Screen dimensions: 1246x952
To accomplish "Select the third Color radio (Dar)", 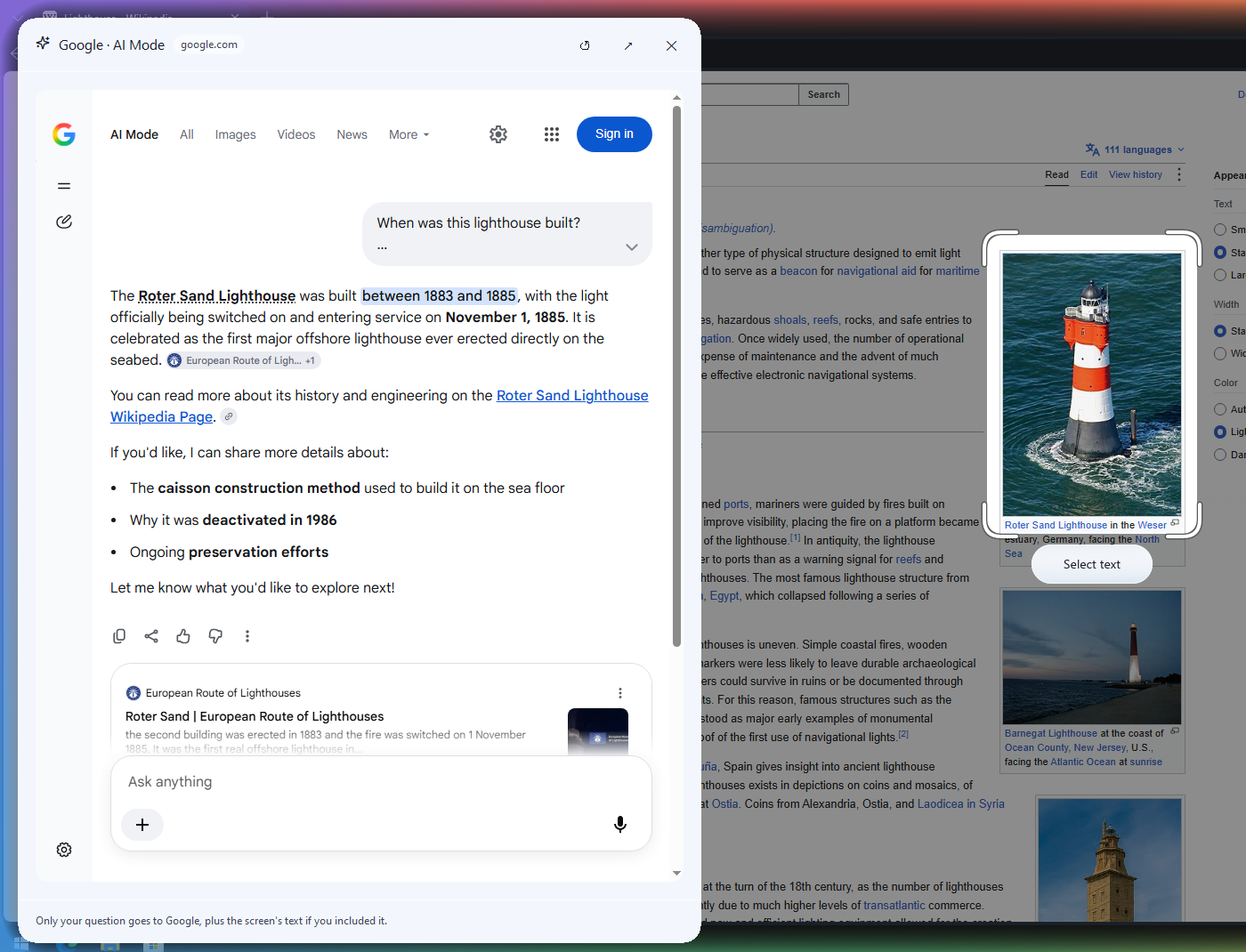I will (1220, 455).
